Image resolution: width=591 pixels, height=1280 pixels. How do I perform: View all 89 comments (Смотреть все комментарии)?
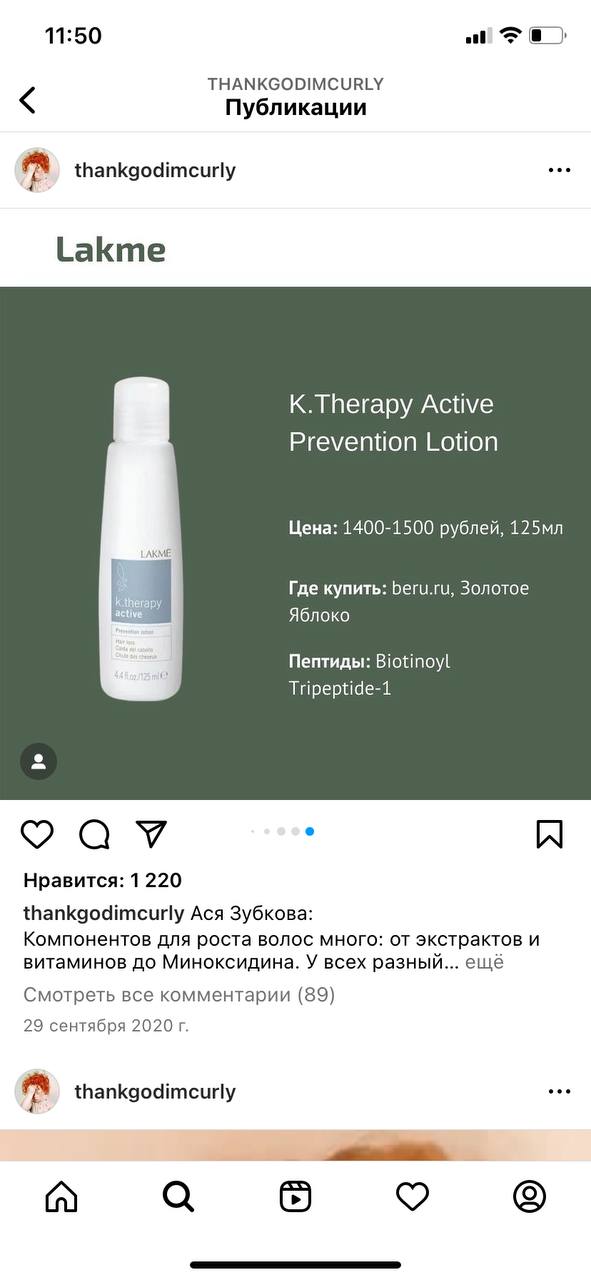click(179, 995)
